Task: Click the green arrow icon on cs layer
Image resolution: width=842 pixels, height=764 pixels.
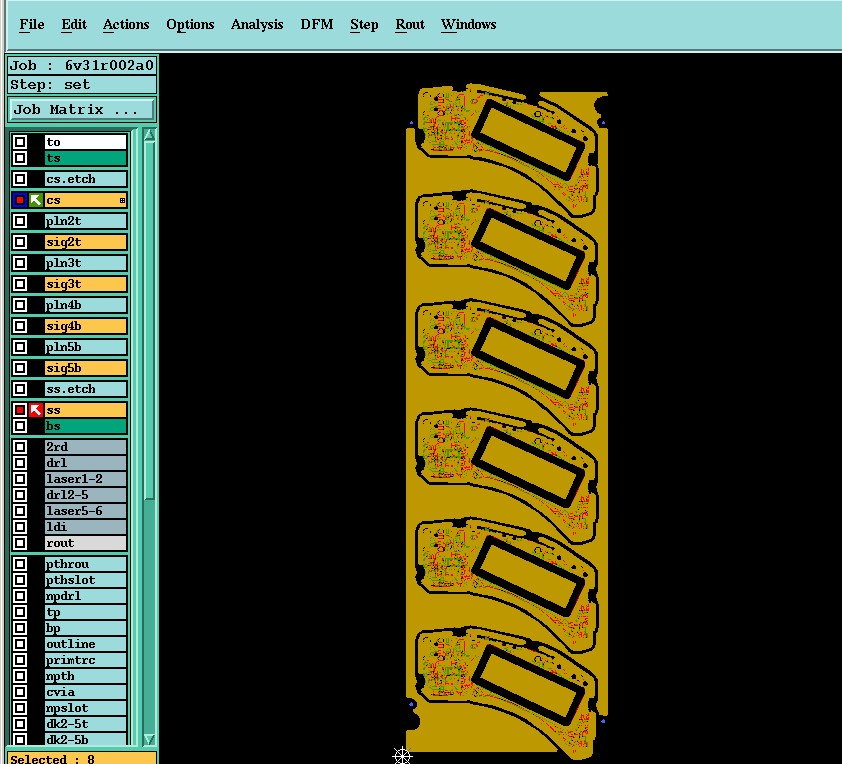Action: (35, 200)
